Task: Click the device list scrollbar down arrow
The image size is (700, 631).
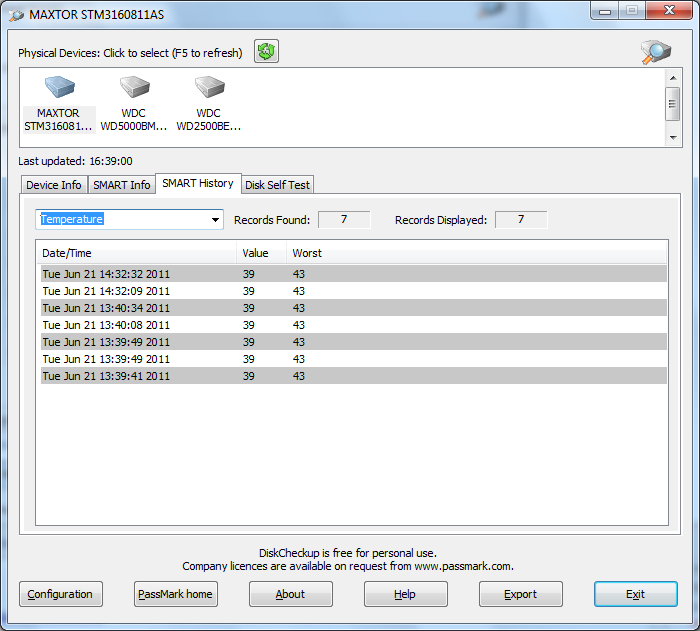Action: tap(673, 137)
